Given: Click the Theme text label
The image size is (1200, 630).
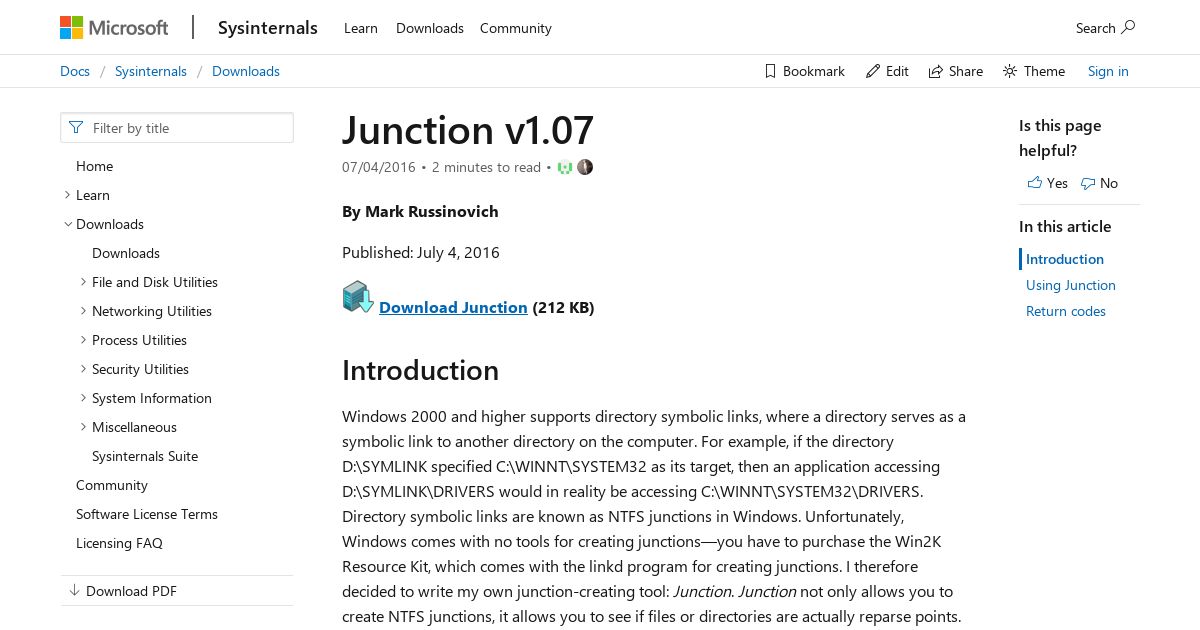Looking at the screenshot, I should point(1044,71).
